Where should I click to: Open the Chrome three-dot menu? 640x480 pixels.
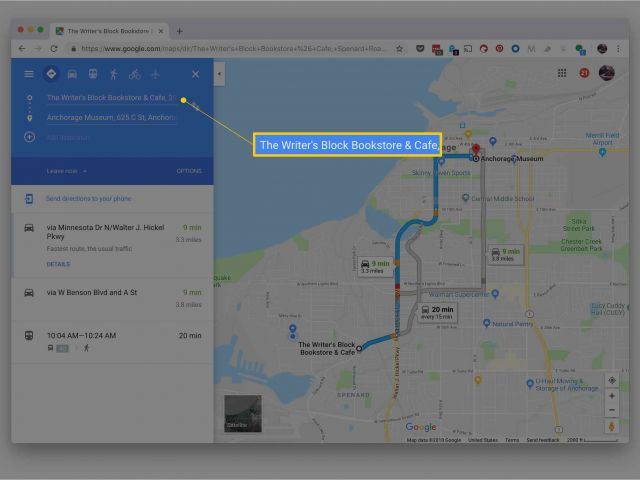618,49
